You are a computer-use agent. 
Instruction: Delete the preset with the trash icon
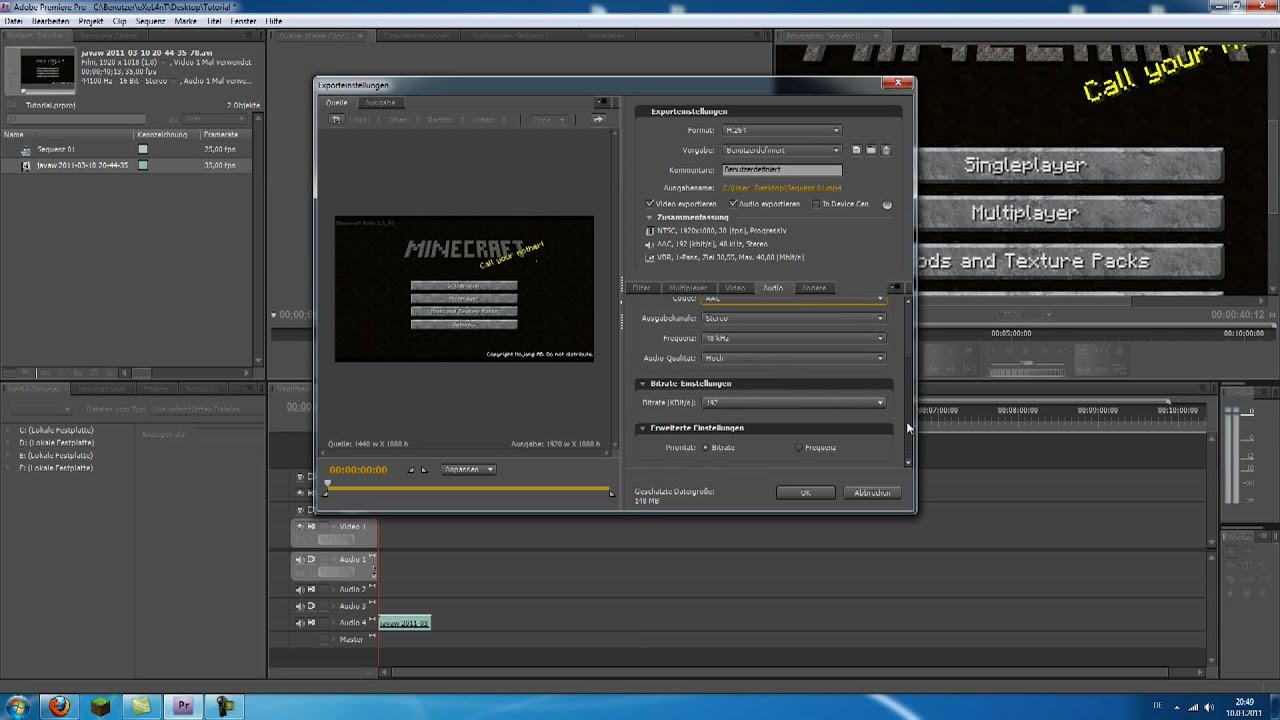(886, 150)
